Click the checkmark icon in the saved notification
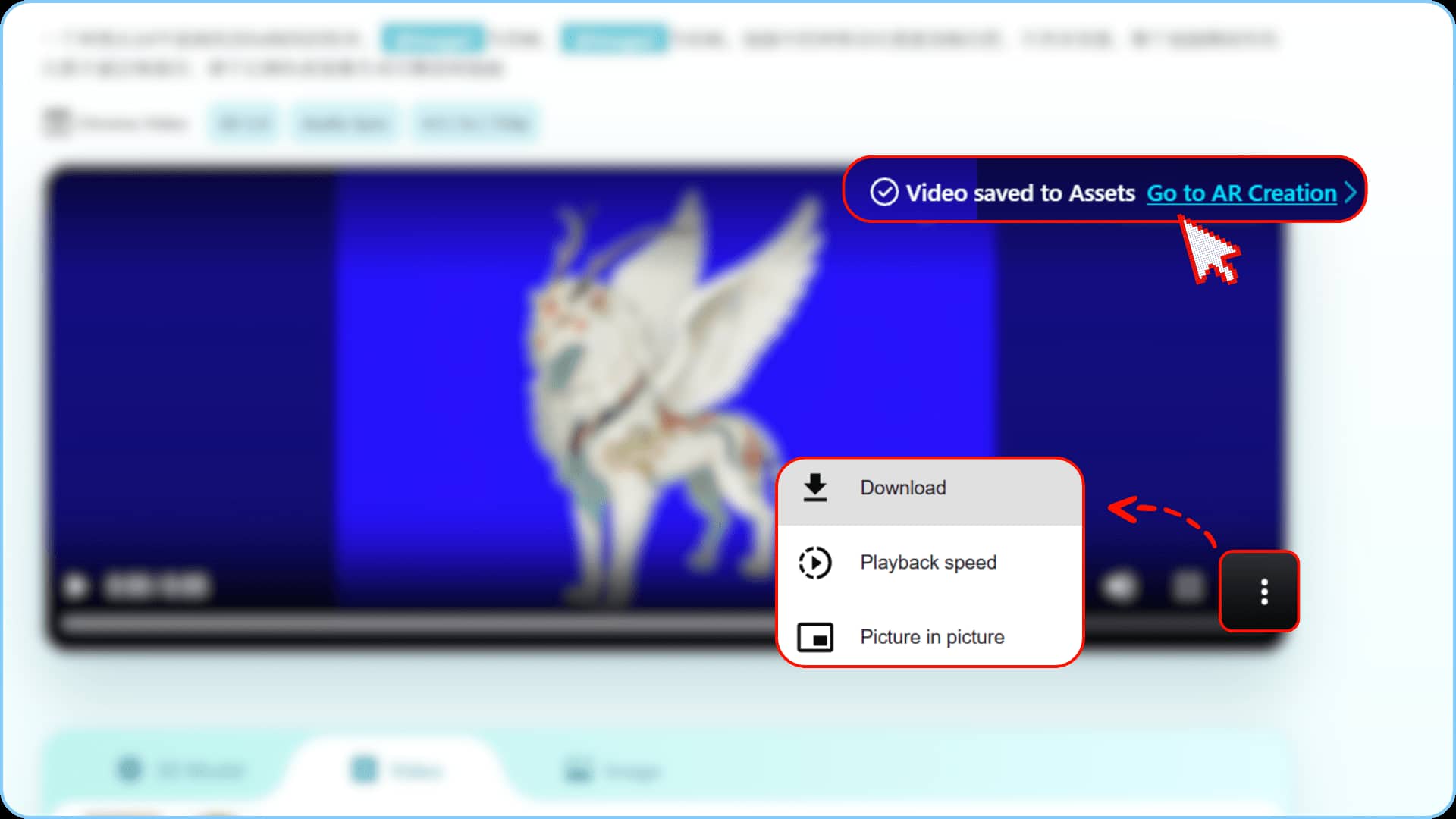 (883, 193)
